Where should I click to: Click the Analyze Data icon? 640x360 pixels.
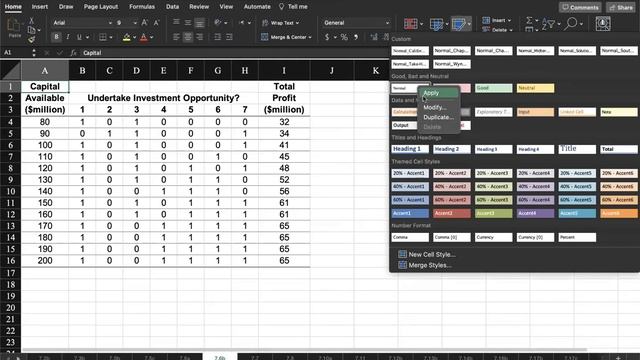[x=603, y=24]
